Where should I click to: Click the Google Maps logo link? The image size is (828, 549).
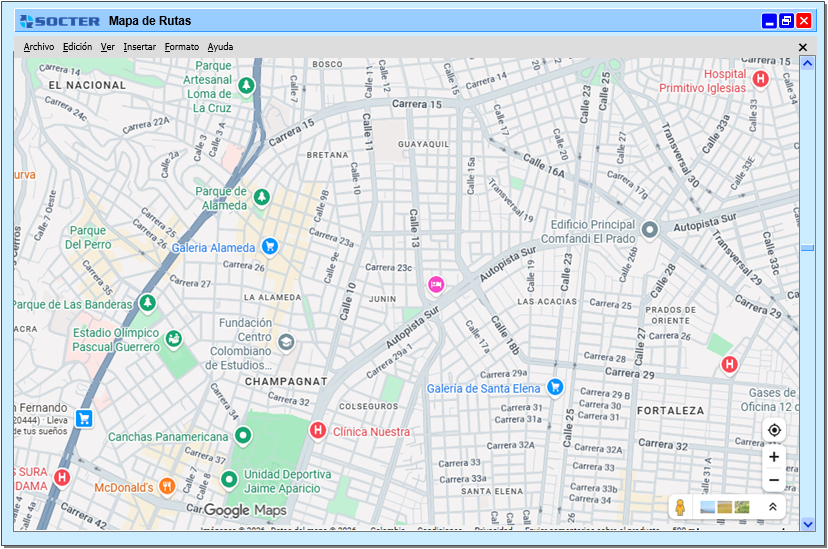[245, 510]
